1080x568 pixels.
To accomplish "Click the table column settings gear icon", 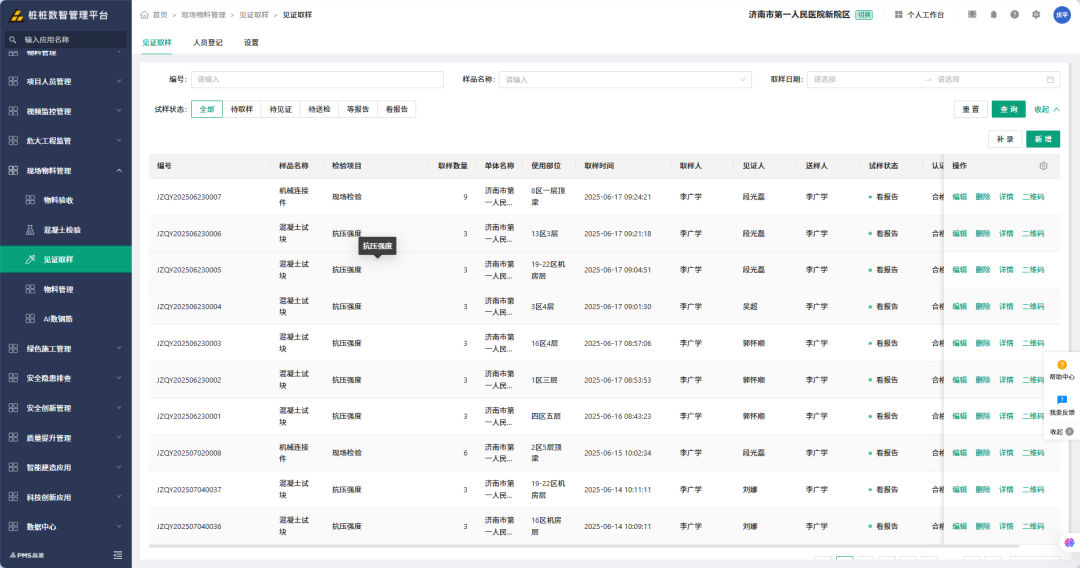I will tap(1043, 166).
